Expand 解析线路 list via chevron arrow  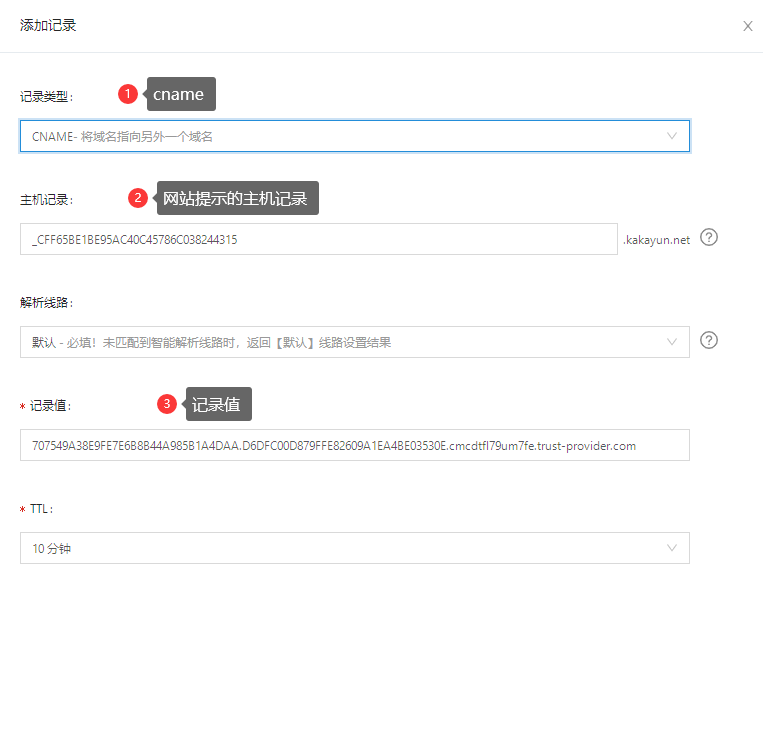[672, 342]
